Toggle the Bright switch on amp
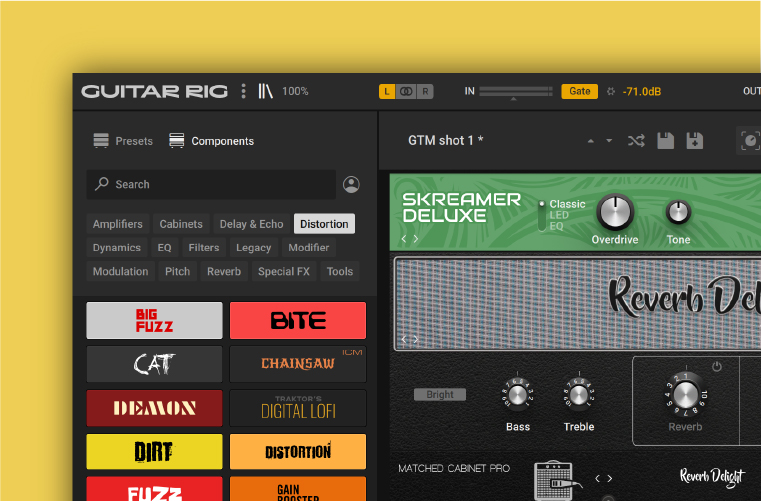The image size is (761, 501). pos(440,395)
